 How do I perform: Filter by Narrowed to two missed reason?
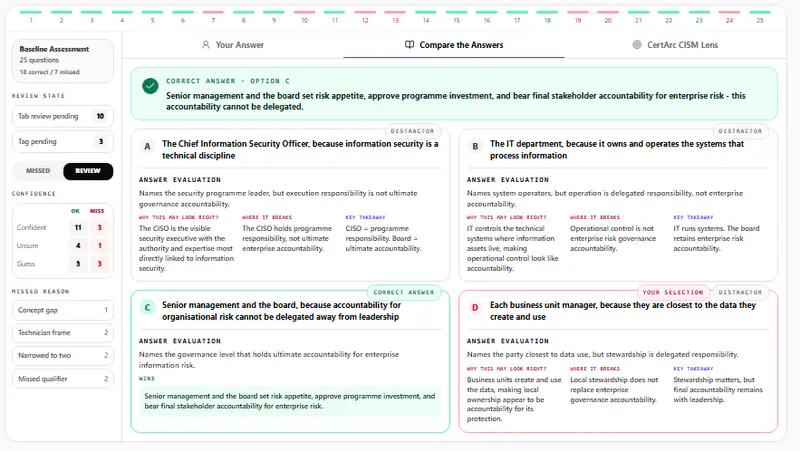[x=63, y=356]
